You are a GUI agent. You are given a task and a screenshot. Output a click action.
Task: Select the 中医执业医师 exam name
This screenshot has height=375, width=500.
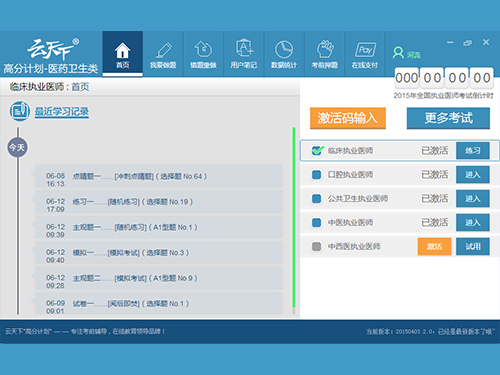coord(350,223)
